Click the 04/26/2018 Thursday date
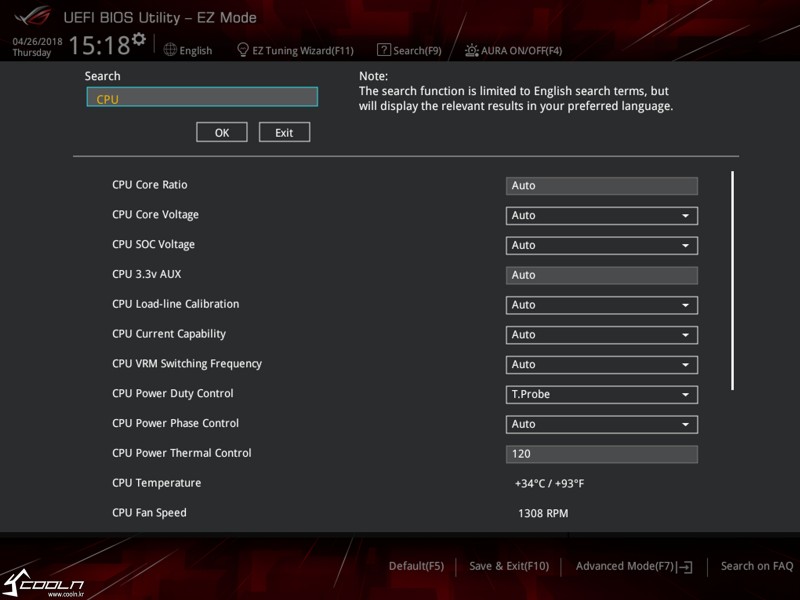The image size is (800, 600). 37,47
